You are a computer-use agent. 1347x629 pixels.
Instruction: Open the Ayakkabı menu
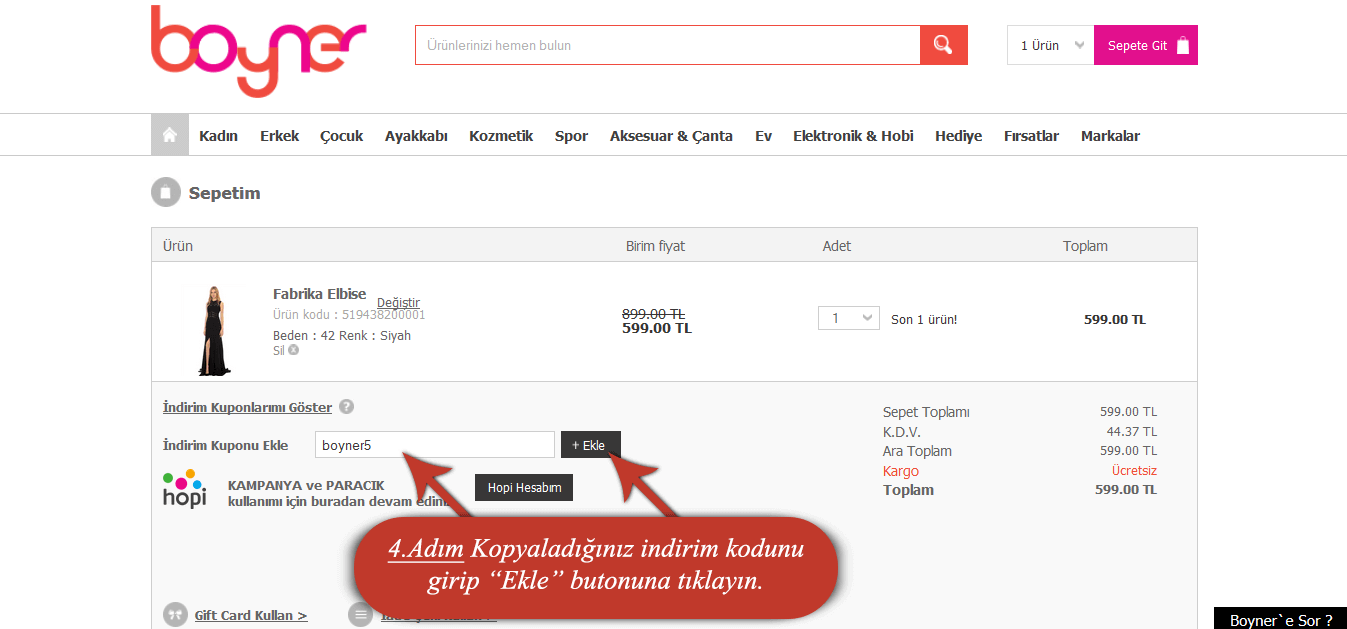click(416, 136)
